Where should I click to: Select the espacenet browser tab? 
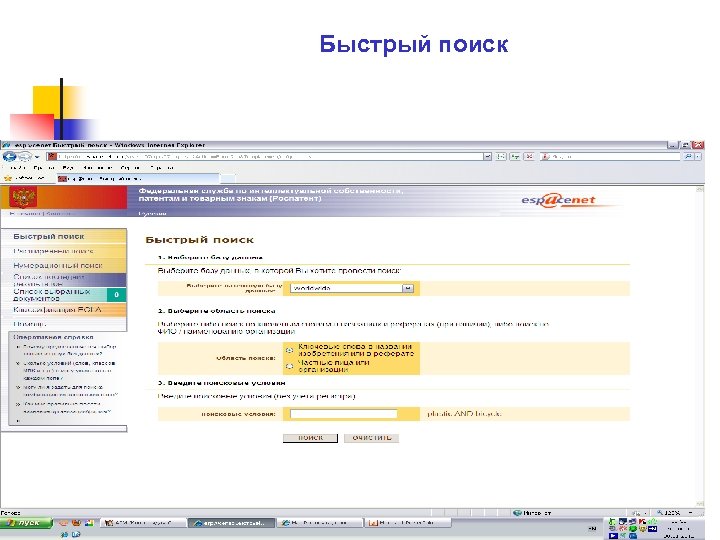click(138, 178)
